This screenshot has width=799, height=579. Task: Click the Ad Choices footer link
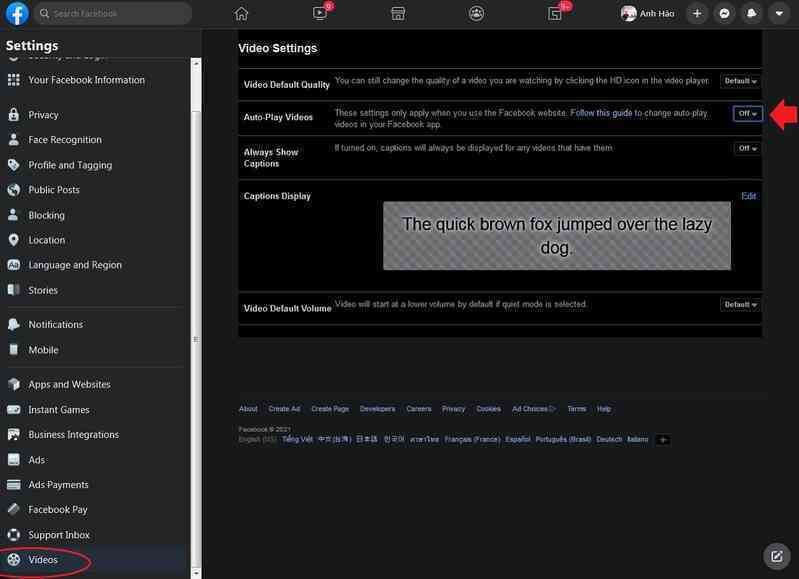pos(534,409)
